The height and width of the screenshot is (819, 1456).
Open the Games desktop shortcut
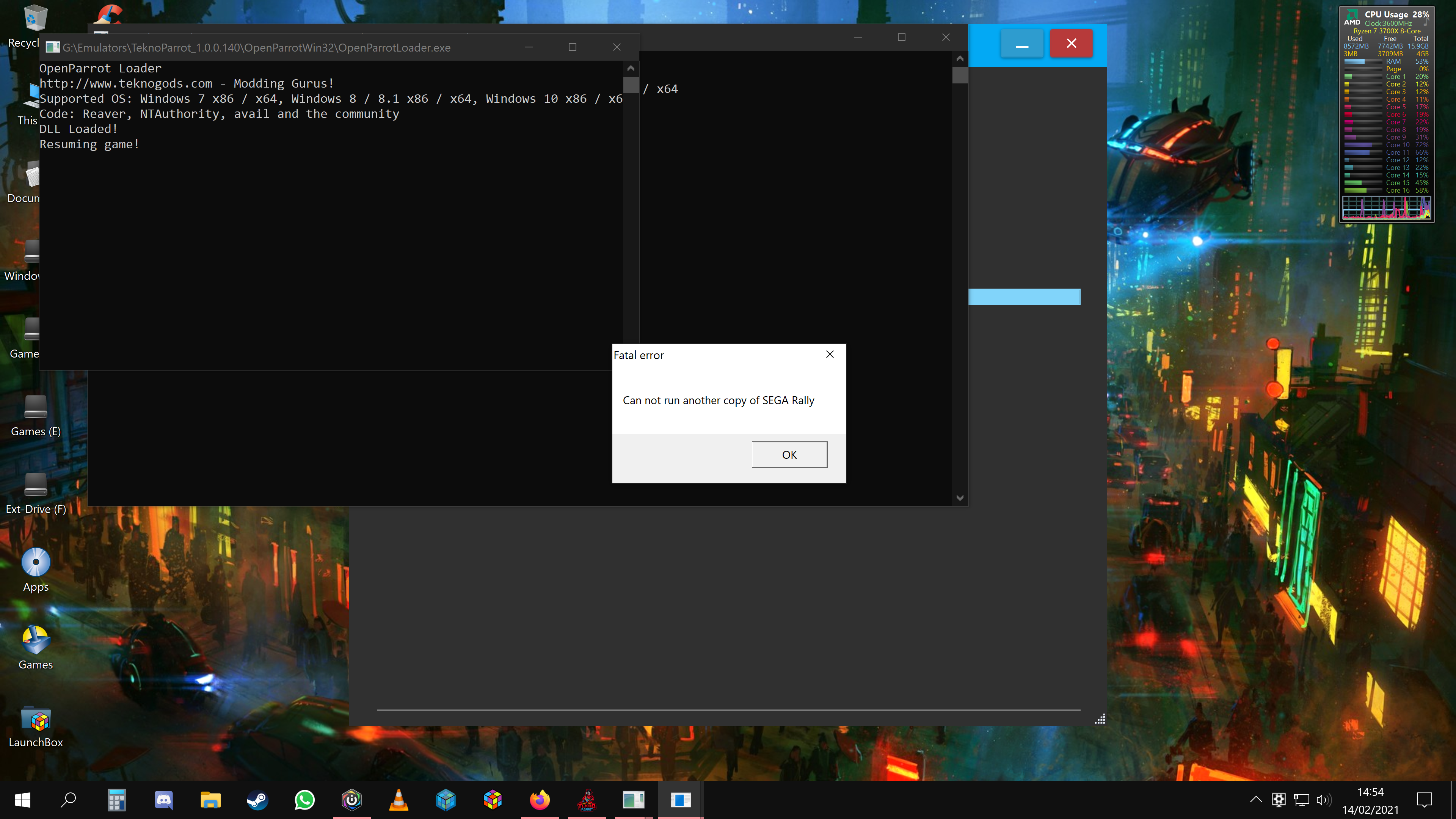36,648
